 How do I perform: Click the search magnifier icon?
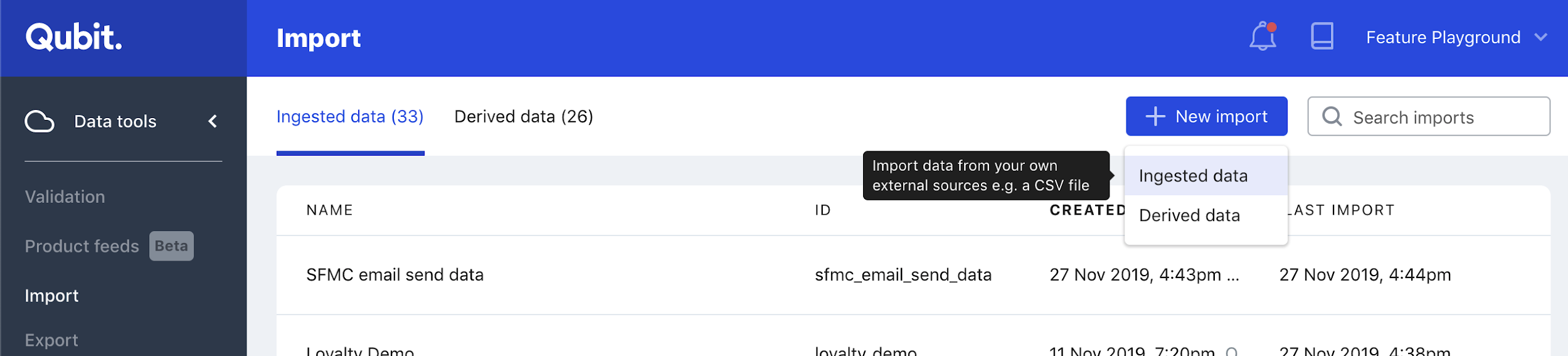click(x=1332, y=117)
